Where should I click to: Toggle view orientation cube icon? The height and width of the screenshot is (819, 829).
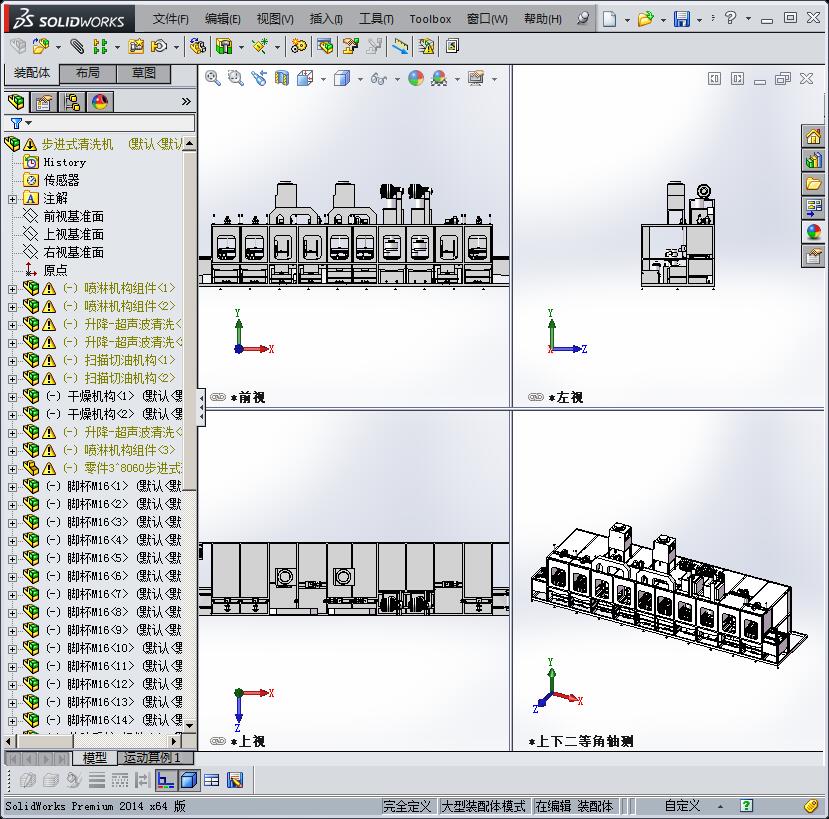click(304, 77)
